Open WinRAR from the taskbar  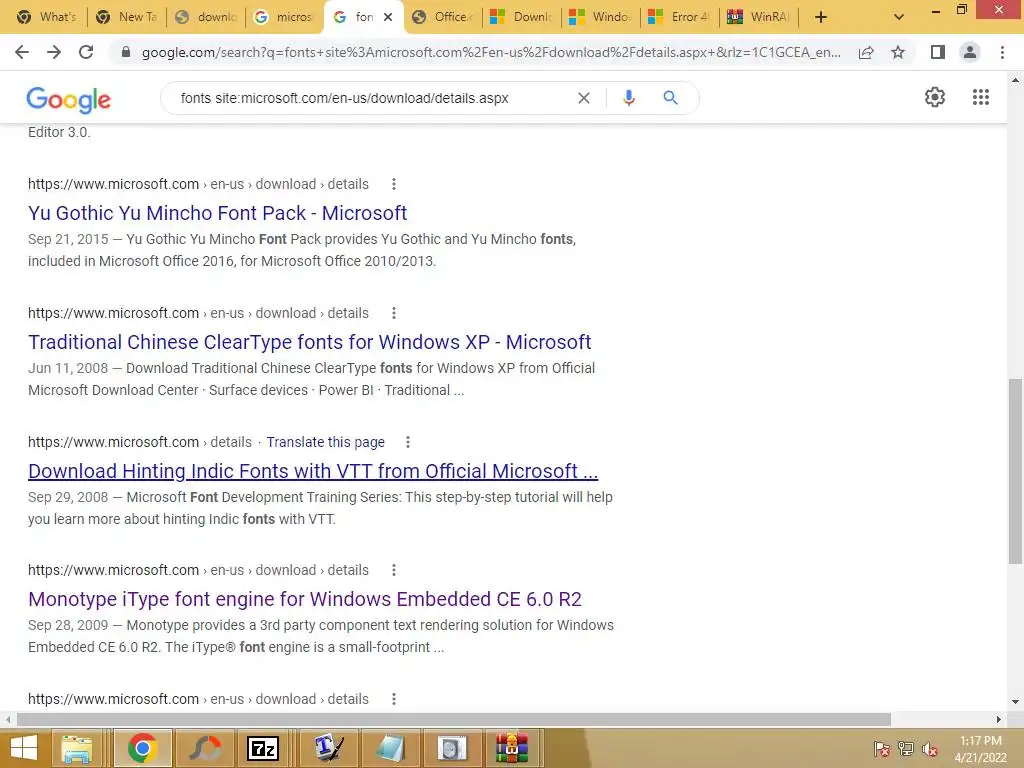tap(511, 748)
